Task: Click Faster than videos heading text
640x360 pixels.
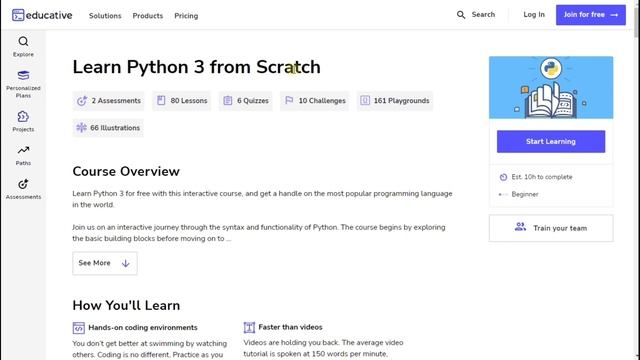Action: [x=290, y=327]
